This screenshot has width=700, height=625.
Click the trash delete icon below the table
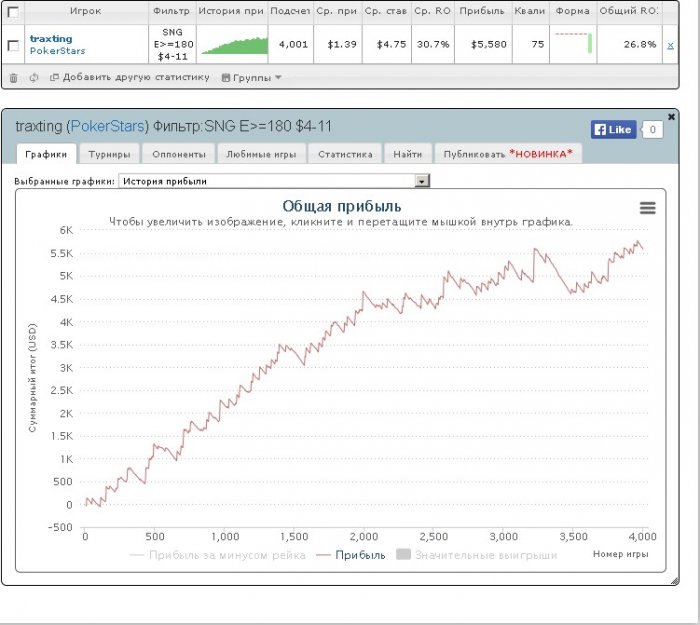pyautogui.click(x=13, y=78)
